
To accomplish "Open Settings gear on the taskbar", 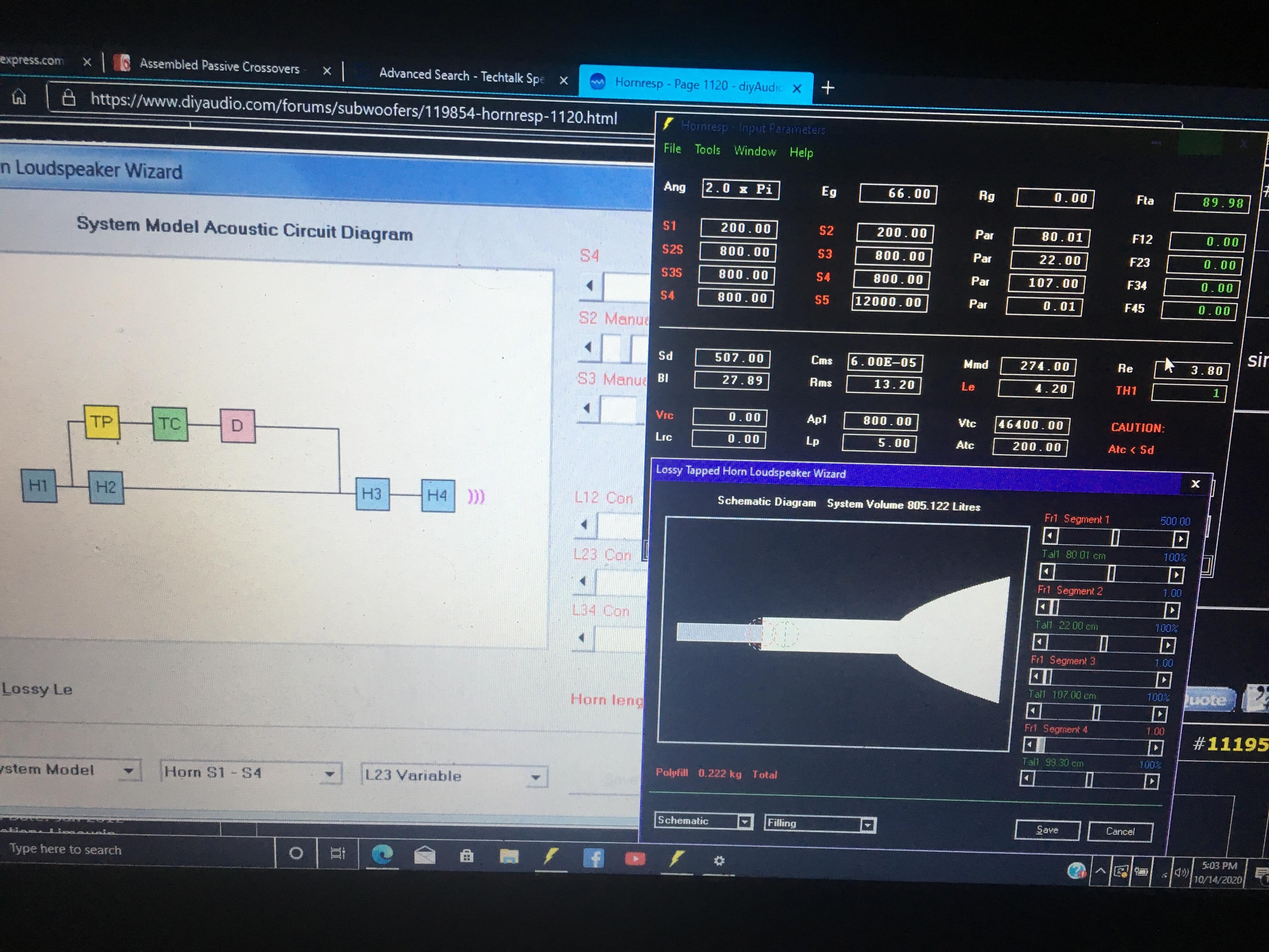I will tap(719, 861).
